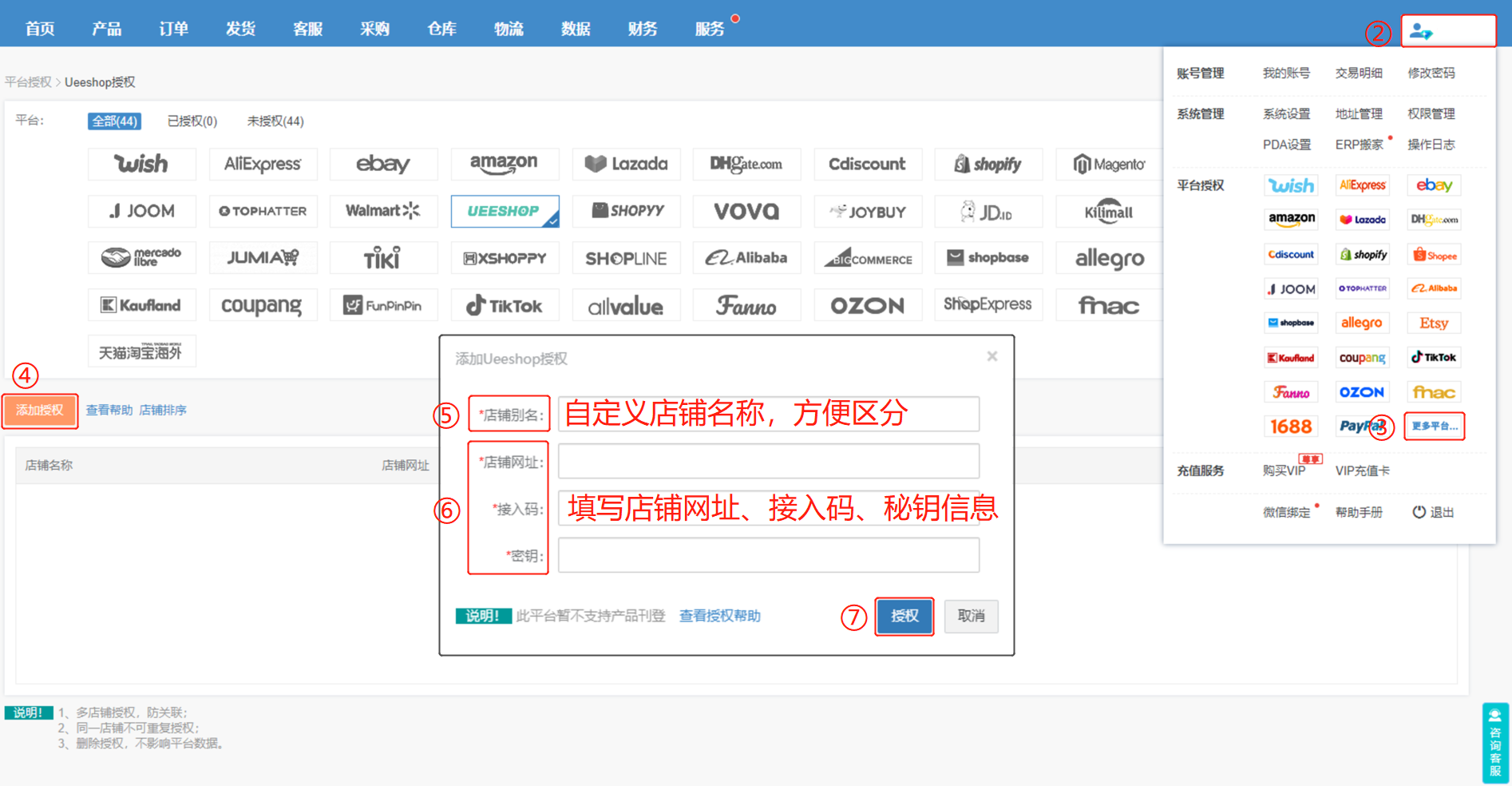Focus the 店铺别名 input field
The image size is (1512, 786).
pos(768,414)
